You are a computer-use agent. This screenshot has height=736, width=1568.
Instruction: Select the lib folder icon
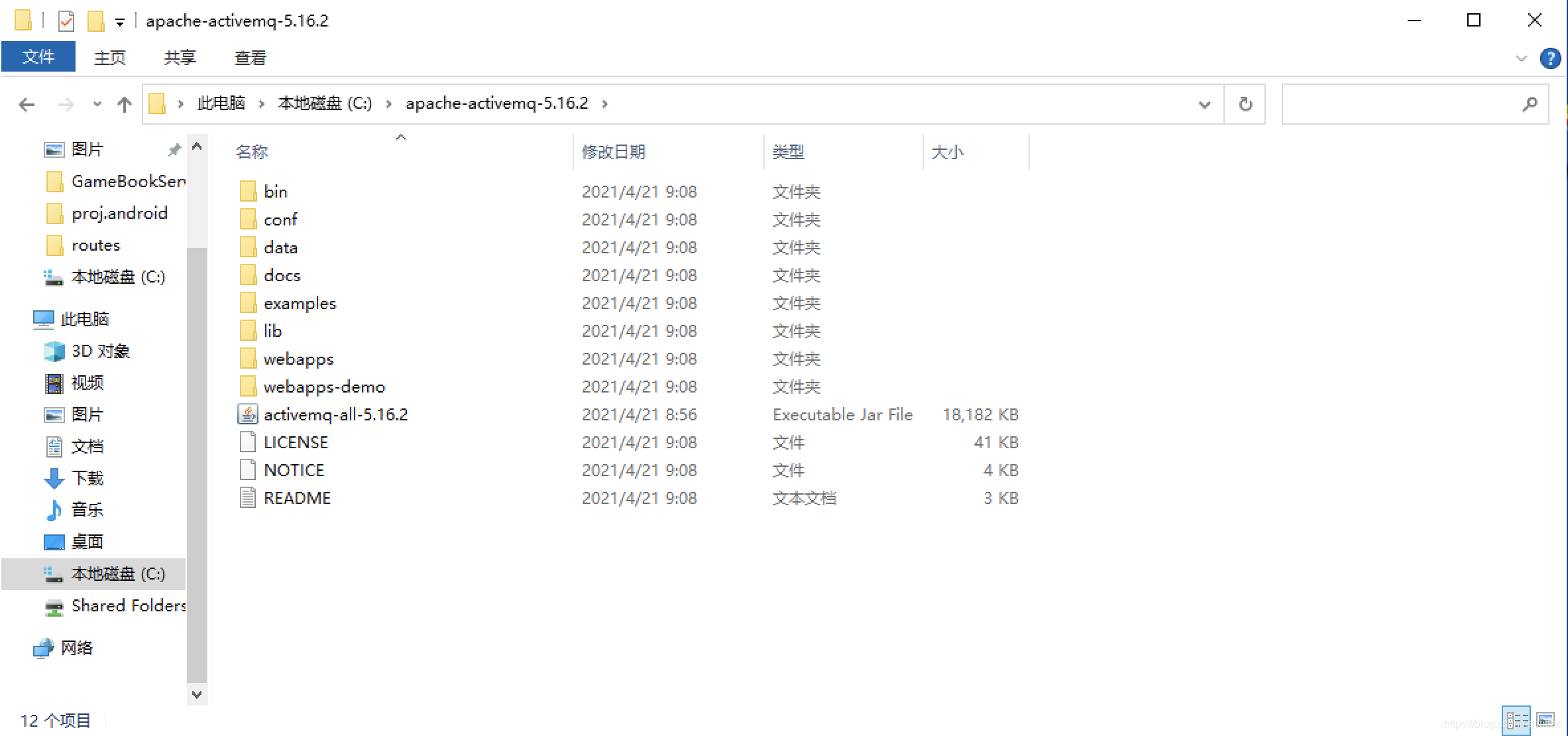pyautogui.click(x=248, y=331)
